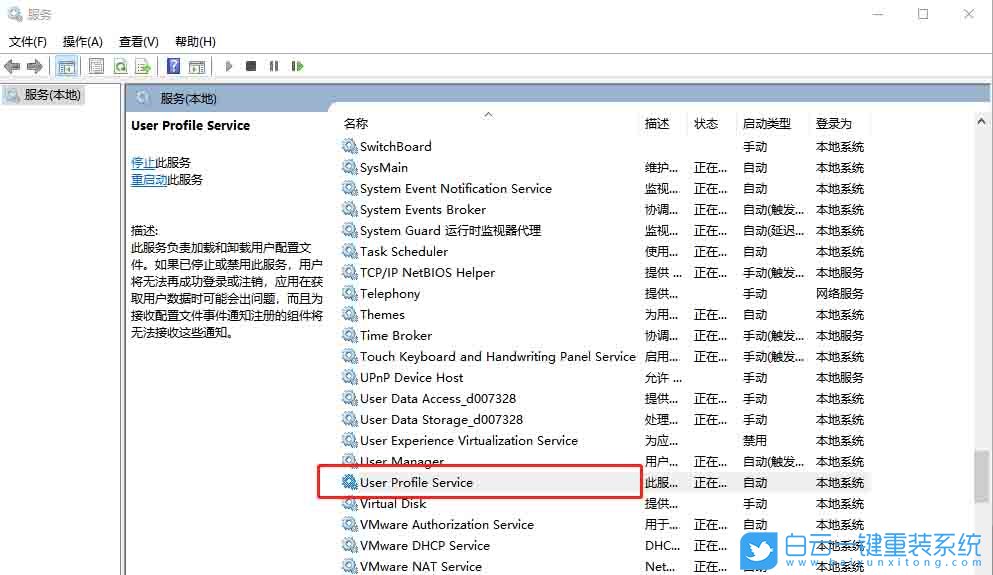Select the Themes service row

605,315
